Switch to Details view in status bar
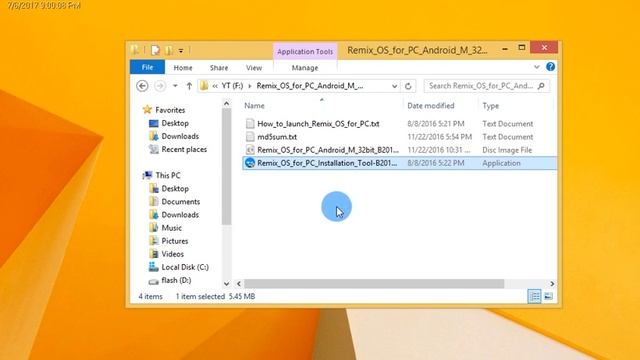The image size is (640, 360). (534, 296)
